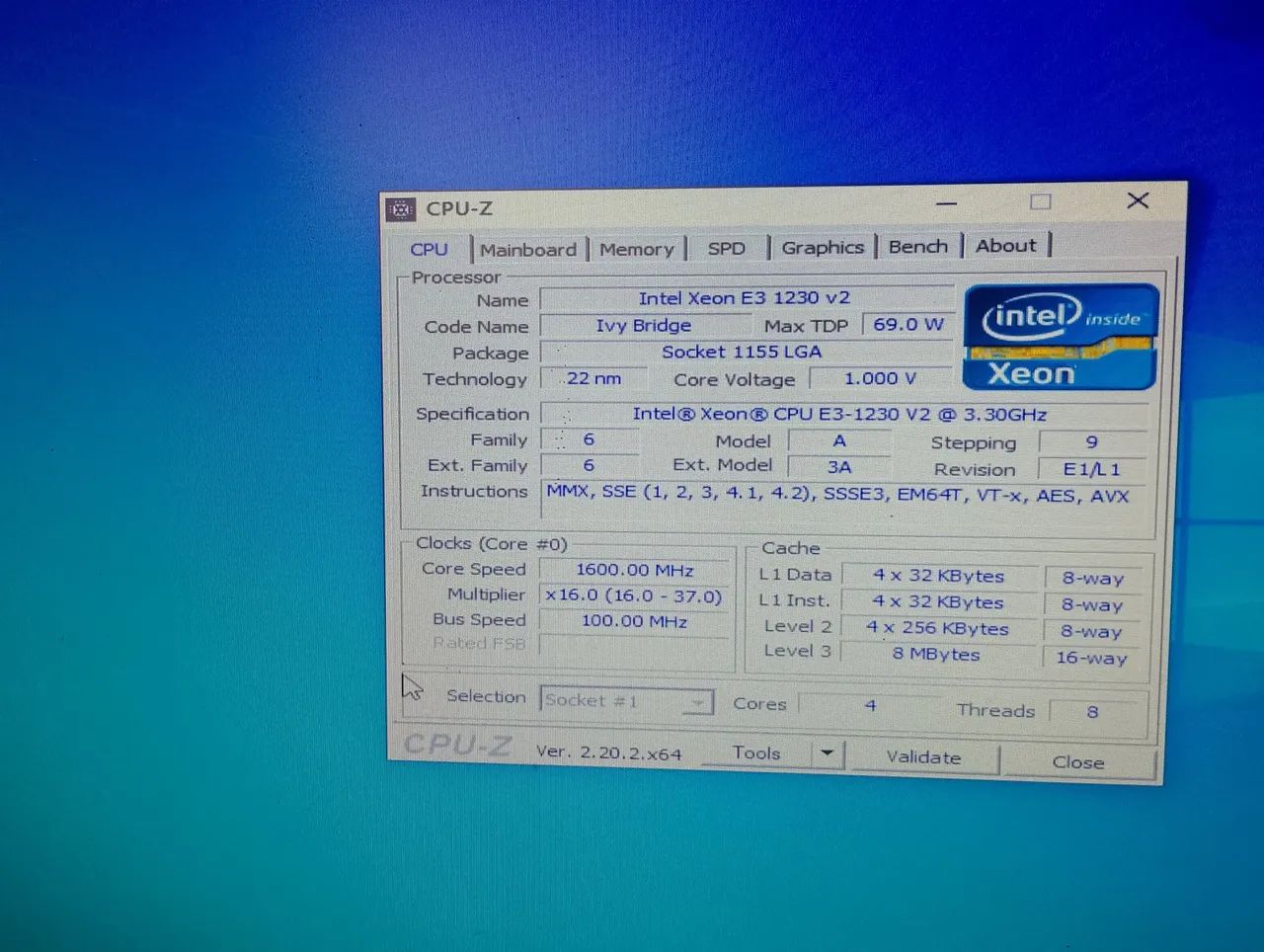
Task: Click the Level 3 16-way value
Action: coord(1092,658)
